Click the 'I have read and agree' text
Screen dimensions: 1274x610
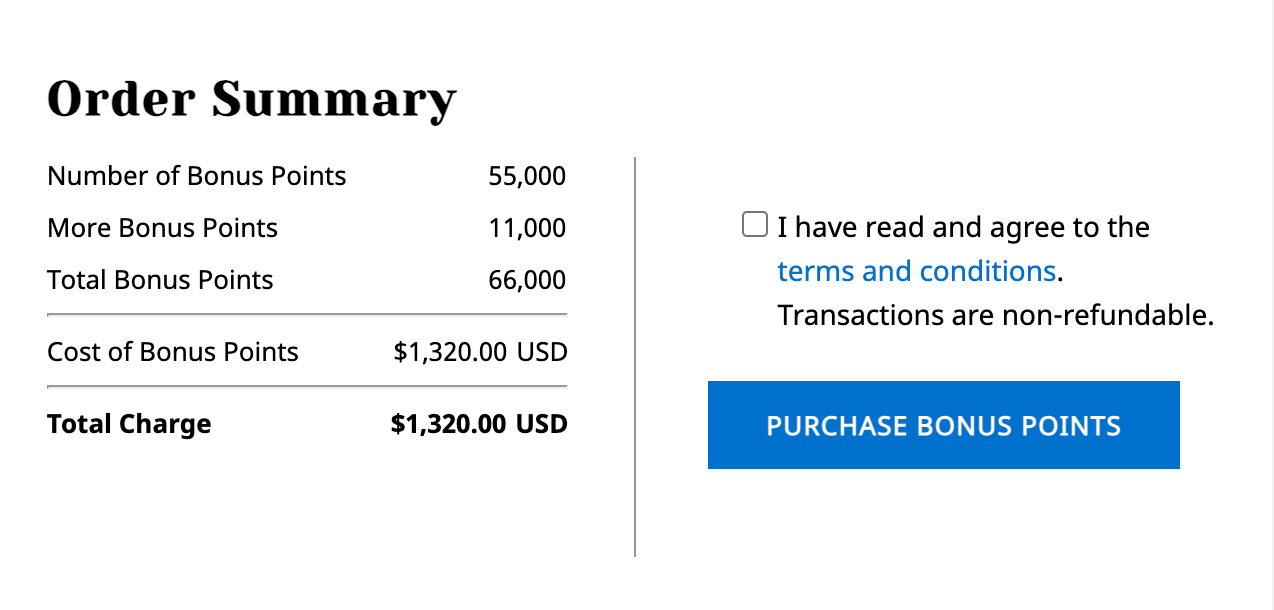(x=963, y=226)
